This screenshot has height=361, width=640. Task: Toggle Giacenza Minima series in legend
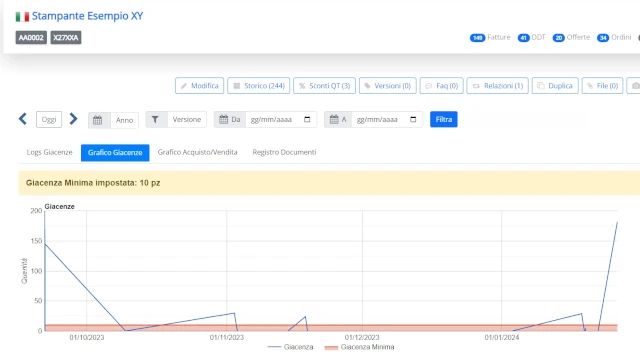coord(360,347)
